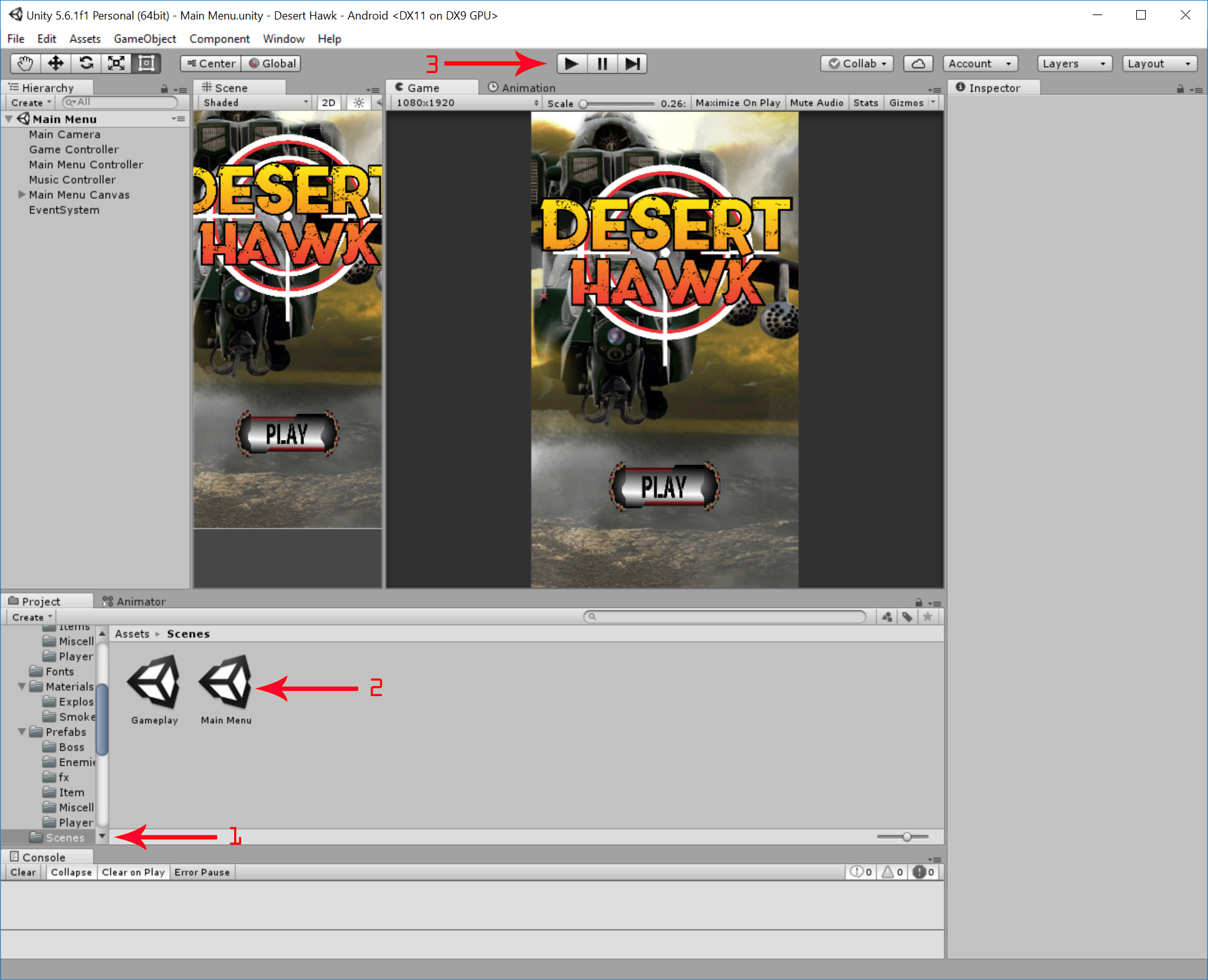Select the Gameplay scene asset
This screenshot has height=980, width=1208.
point(154,689)
